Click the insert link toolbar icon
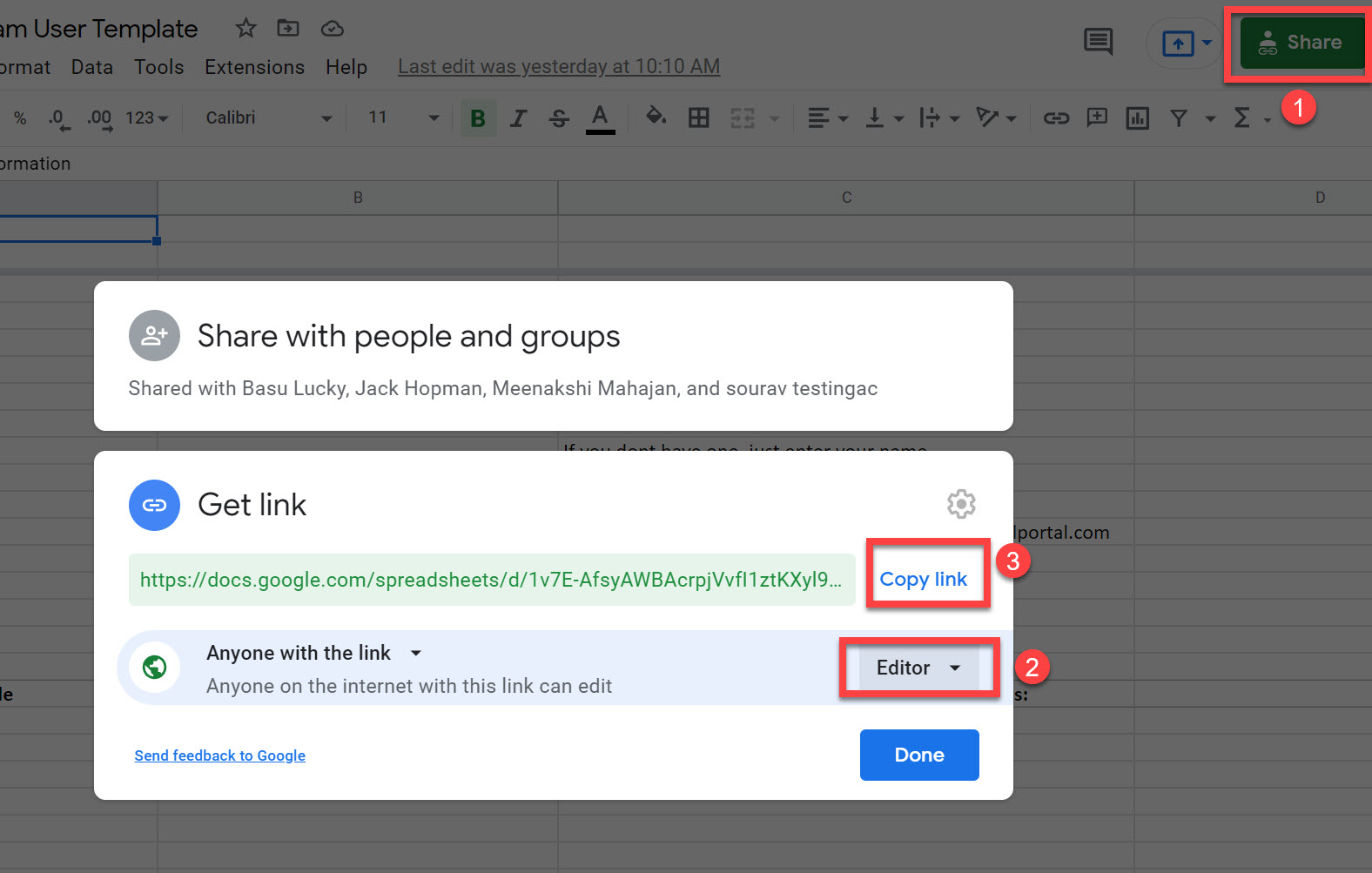The height and width of the screenshot is (873, 1372). click(1056, 118)
